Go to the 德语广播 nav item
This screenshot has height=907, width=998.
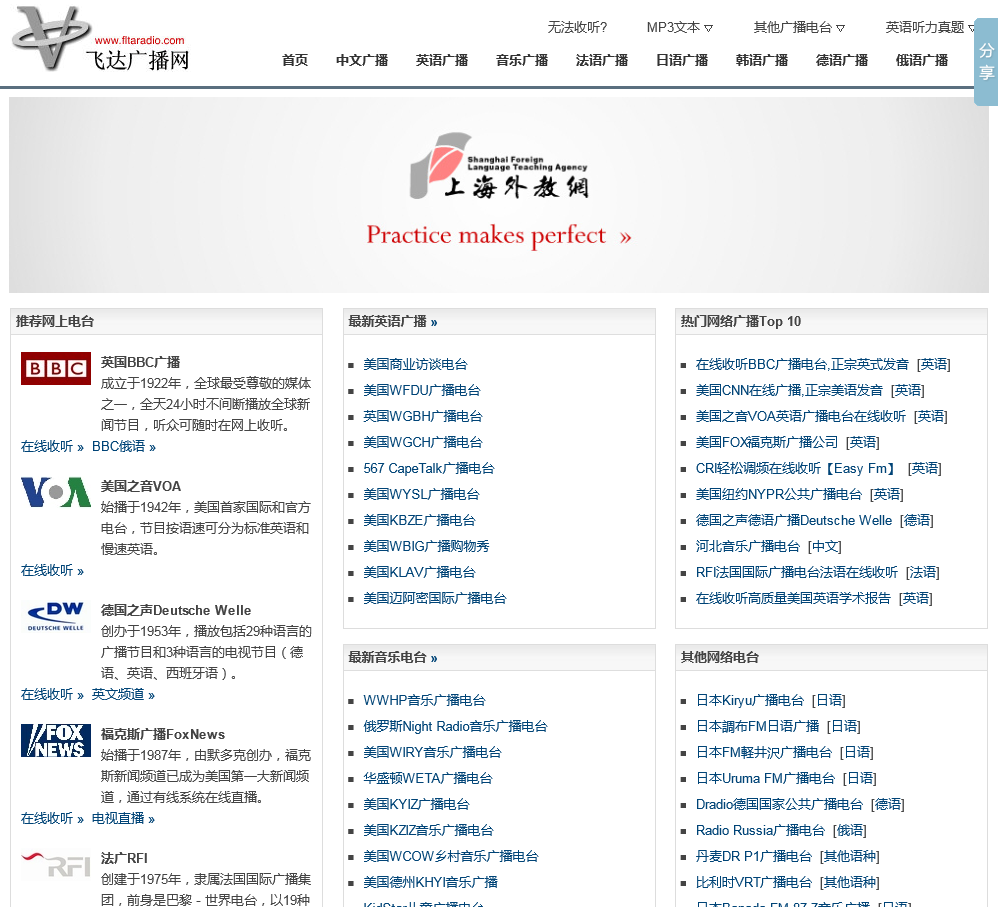tap(842, 60)
